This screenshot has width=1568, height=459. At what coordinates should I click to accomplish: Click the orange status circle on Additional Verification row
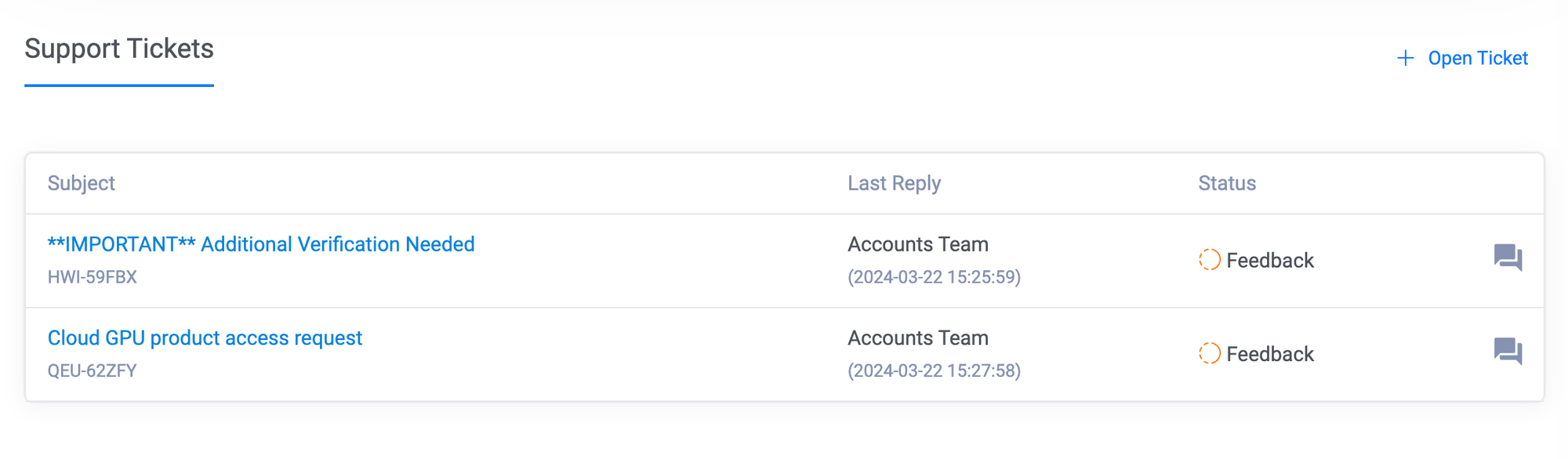coord(1209,260)
